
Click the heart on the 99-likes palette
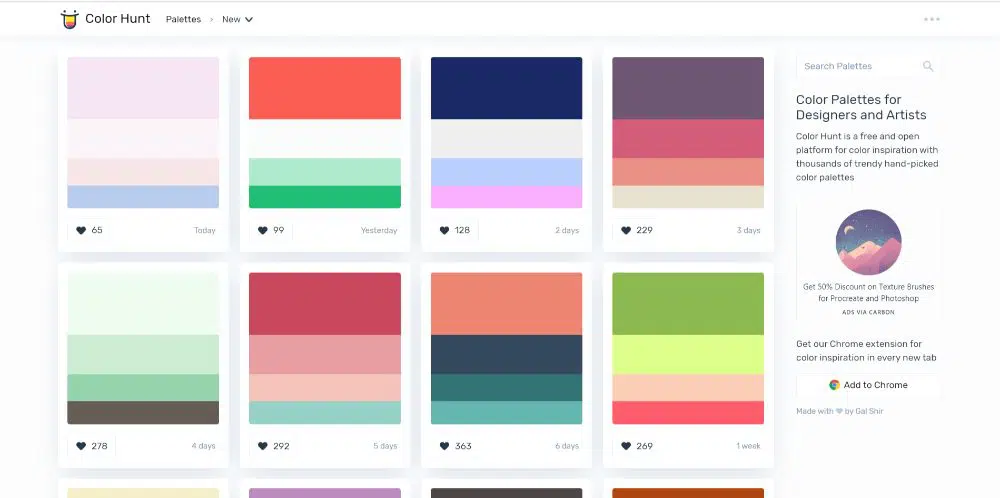tap(263, 230)
